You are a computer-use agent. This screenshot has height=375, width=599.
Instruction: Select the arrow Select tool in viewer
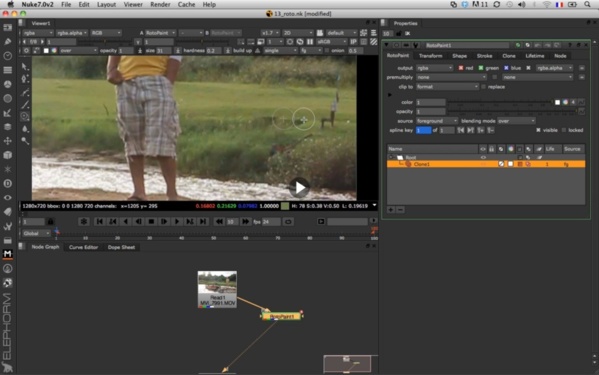pyautogui.click(x=25, y=67)
